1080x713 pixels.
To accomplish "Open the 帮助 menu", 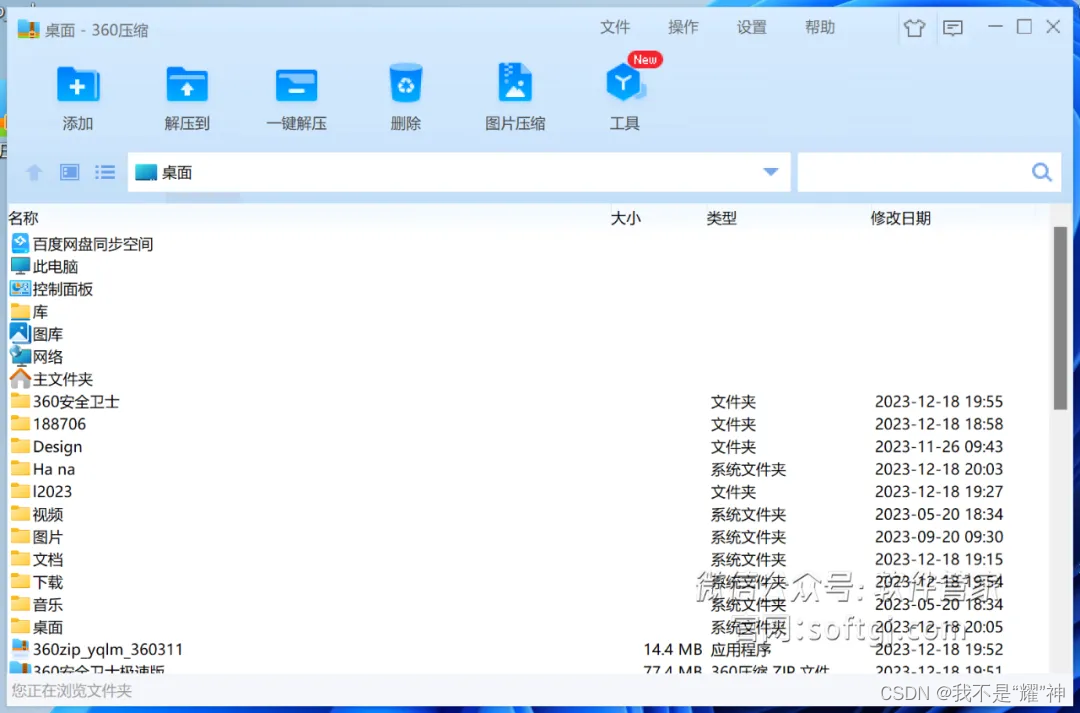I will coord(820,27).
